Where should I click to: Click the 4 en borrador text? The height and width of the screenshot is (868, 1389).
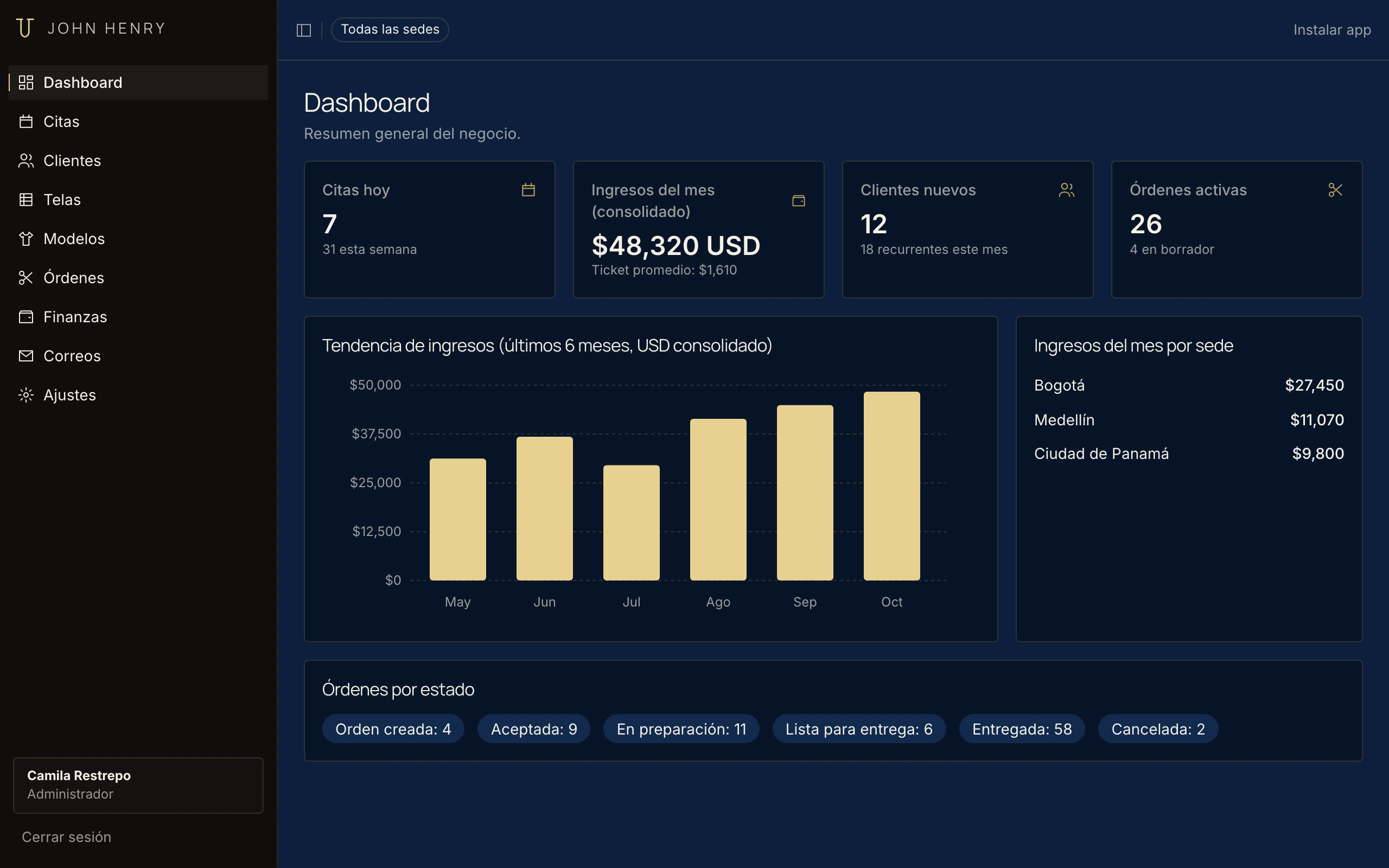[x=1171, y=250]
